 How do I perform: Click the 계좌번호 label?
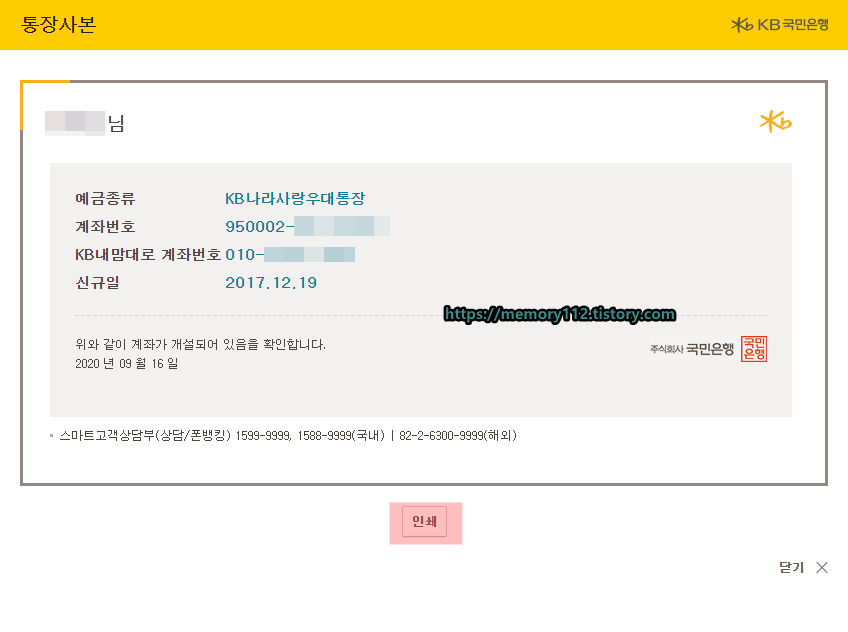[105, 227]
